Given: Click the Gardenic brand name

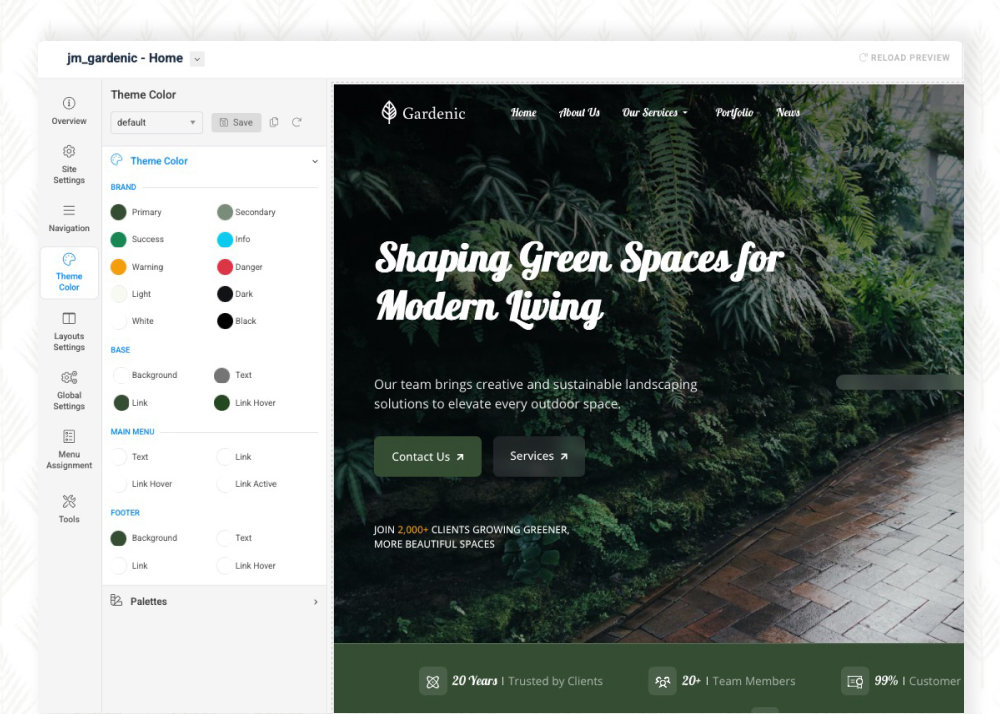Looking at the screenshot, I should [x=434, y=113].
